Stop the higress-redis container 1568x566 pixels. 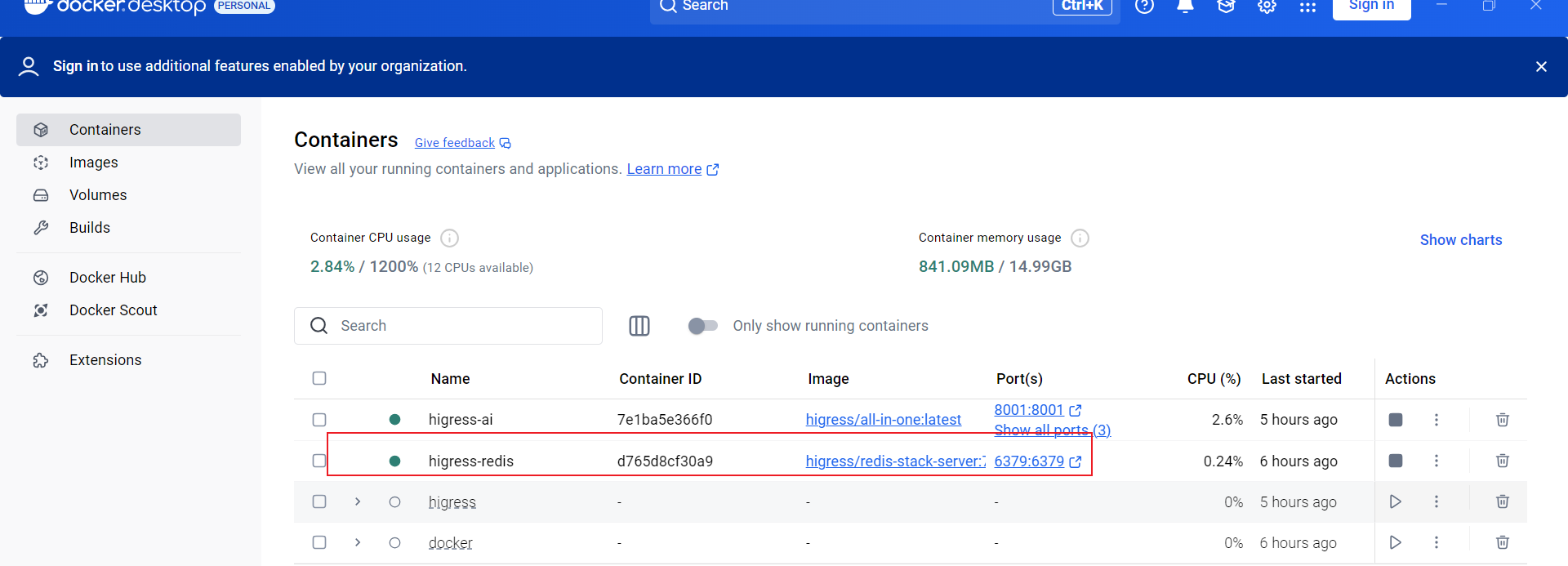click(x=1396, y=461)
